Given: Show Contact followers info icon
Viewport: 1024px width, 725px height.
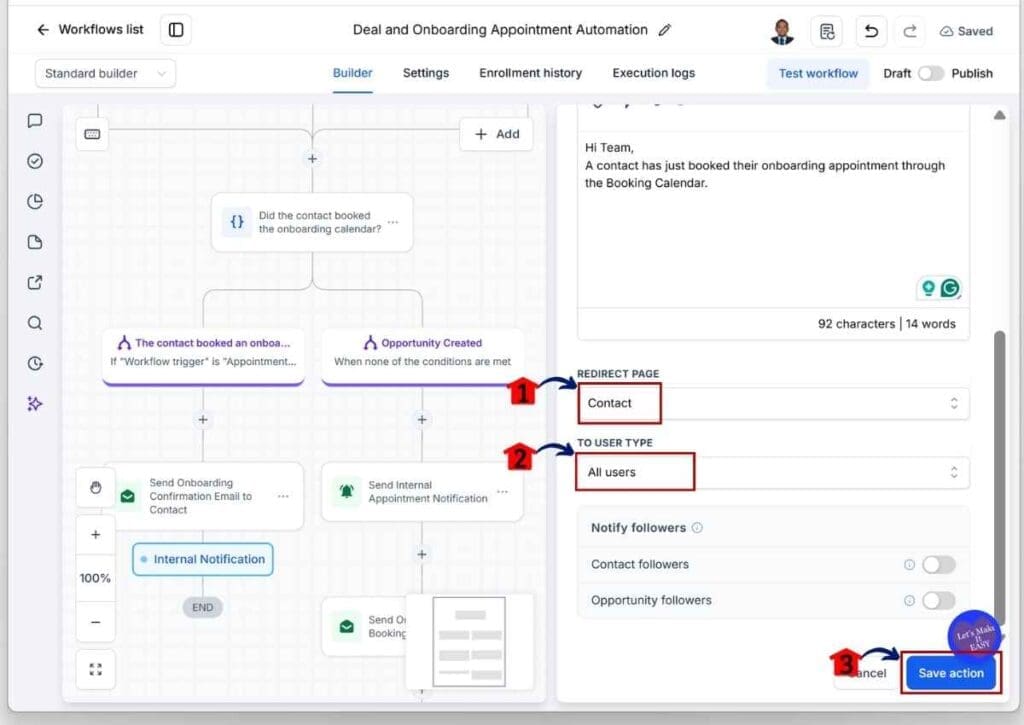Looking at the screenshot, I should (x=909, y=564).
